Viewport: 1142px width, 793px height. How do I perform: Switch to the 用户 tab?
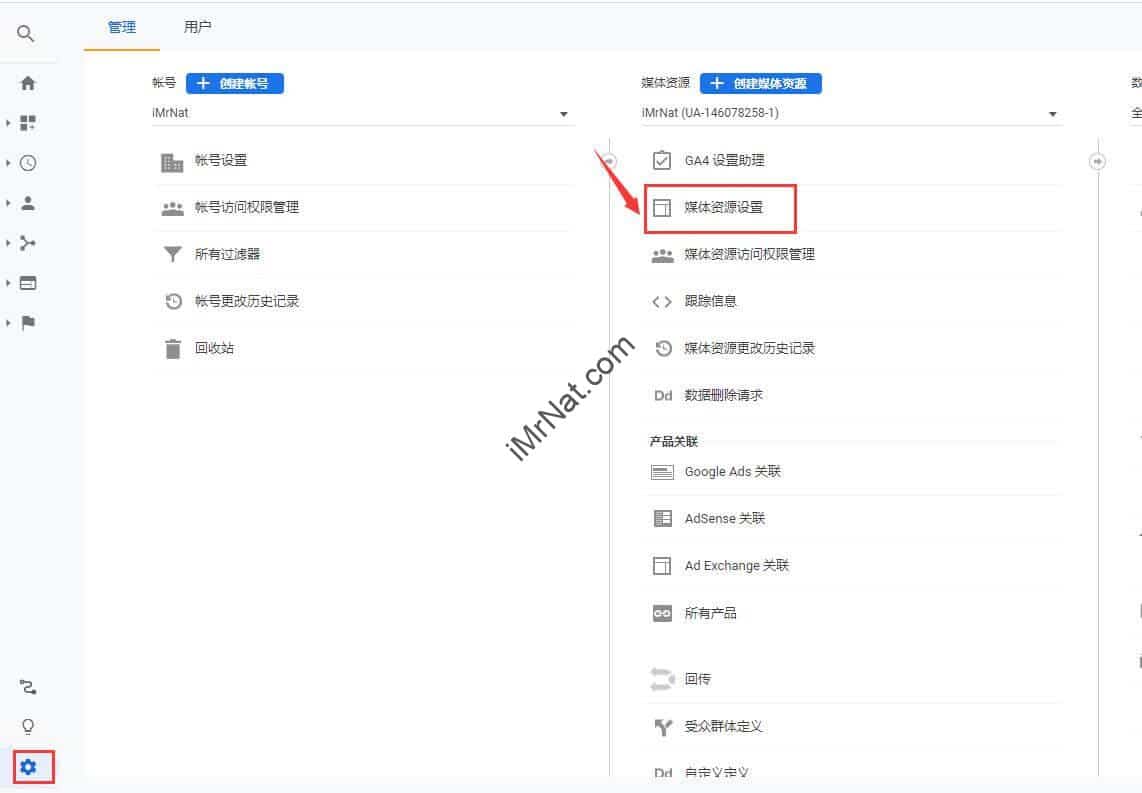197,27
